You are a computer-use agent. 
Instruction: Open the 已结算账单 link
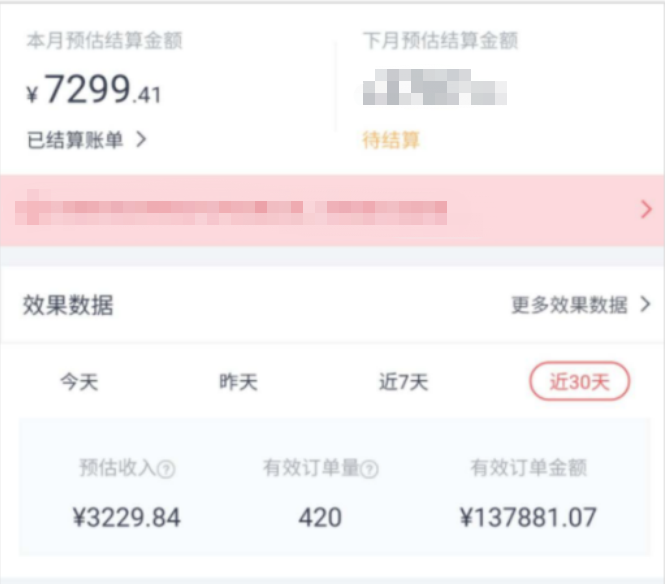coord(75,140)
